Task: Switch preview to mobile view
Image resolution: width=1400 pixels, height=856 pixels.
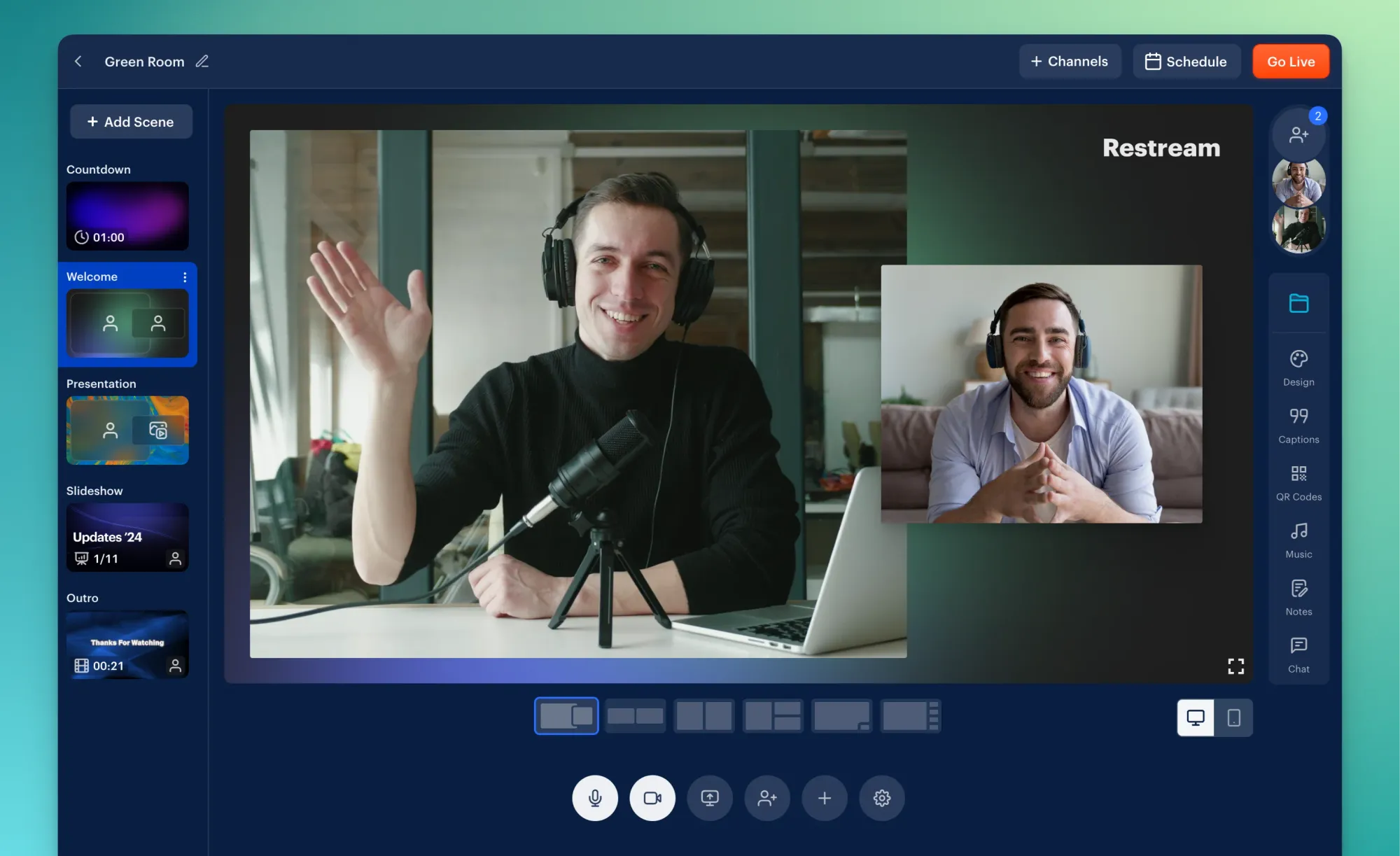Action: (x=1233, y=717)
